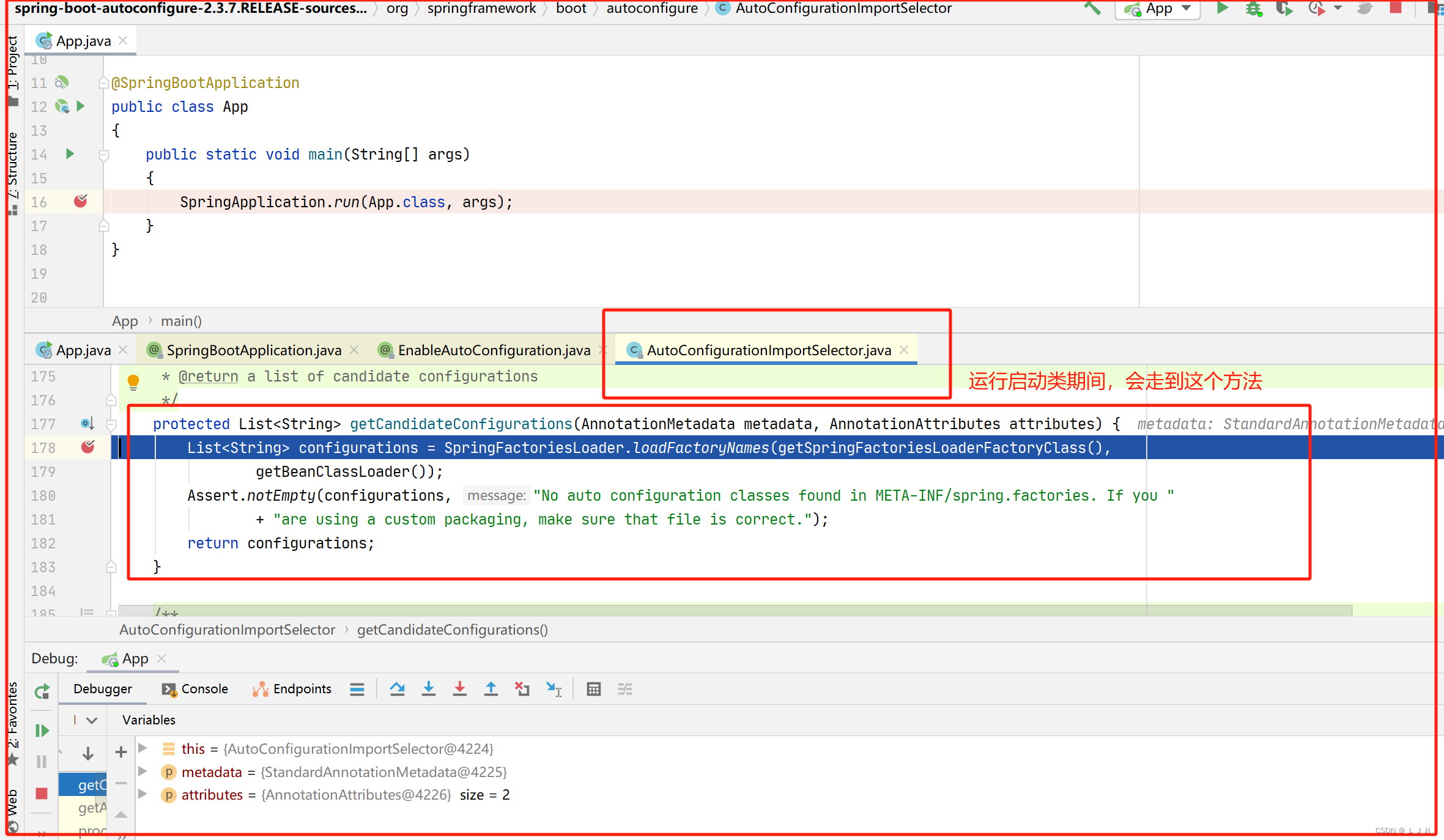Click autoconfigure in the navigation bar path
Image resolution: width=1444 pixels, height=840 pixels.
(x=652, y=9)
